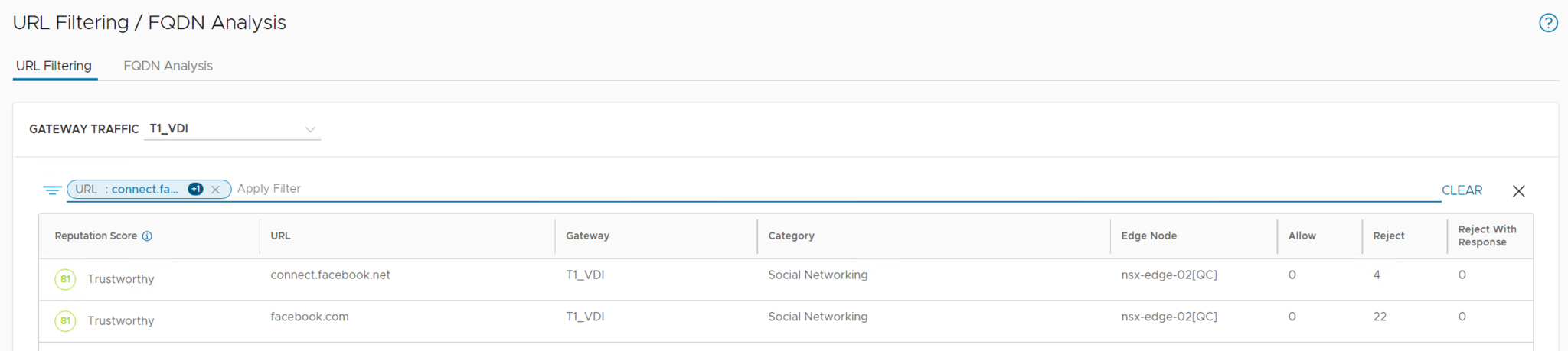The width and height of the screenshot is (1568, 351).
Task: Remove the URL filter chip
Action: coord(216,190)
